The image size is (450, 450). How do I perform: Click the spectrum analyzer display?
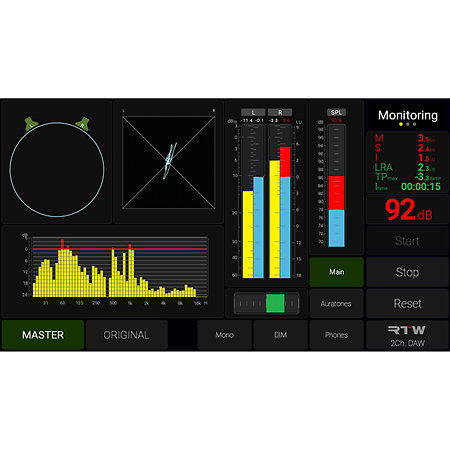click(120, 267)
